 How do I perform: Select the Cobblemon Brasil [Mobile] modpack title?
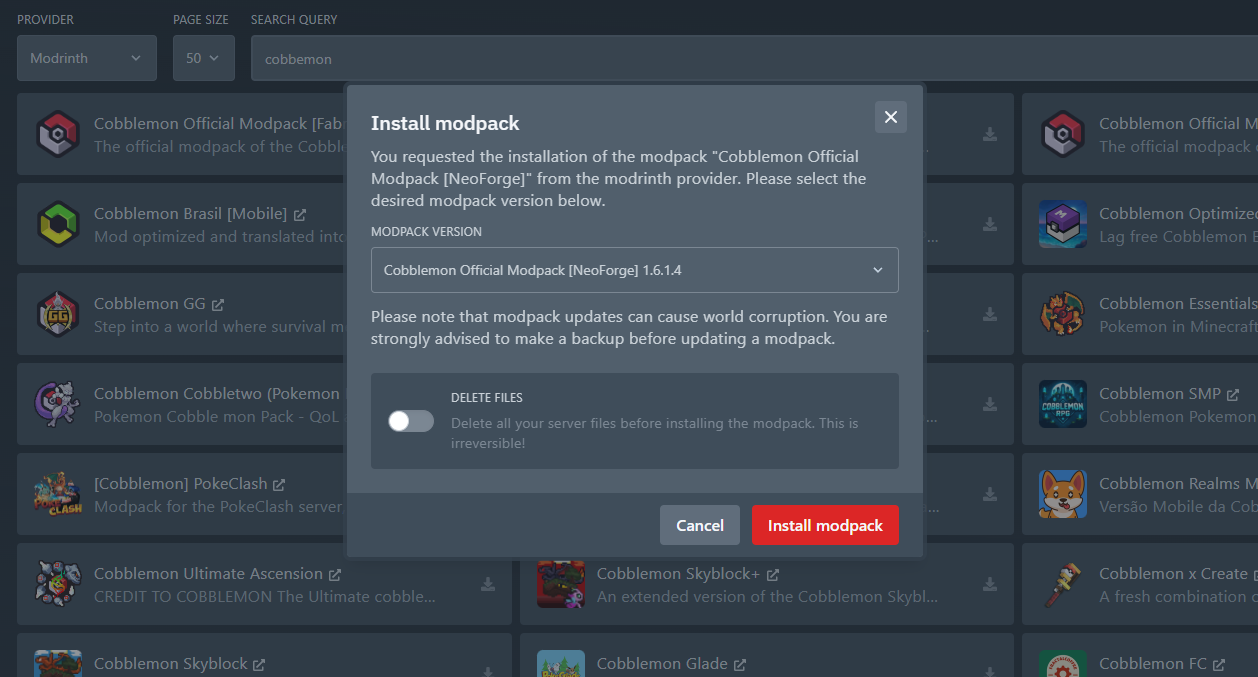[x=190, y=214]
